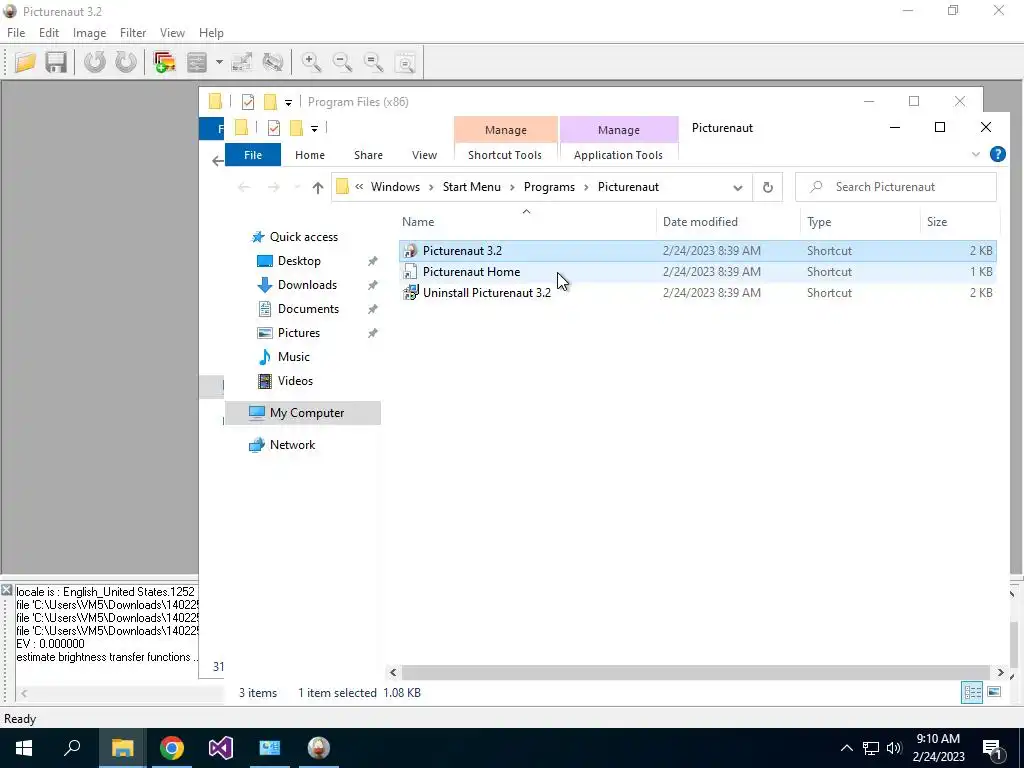Click the blue Help question mark icon
The image size is (1024, 768).
click(997, 154)
